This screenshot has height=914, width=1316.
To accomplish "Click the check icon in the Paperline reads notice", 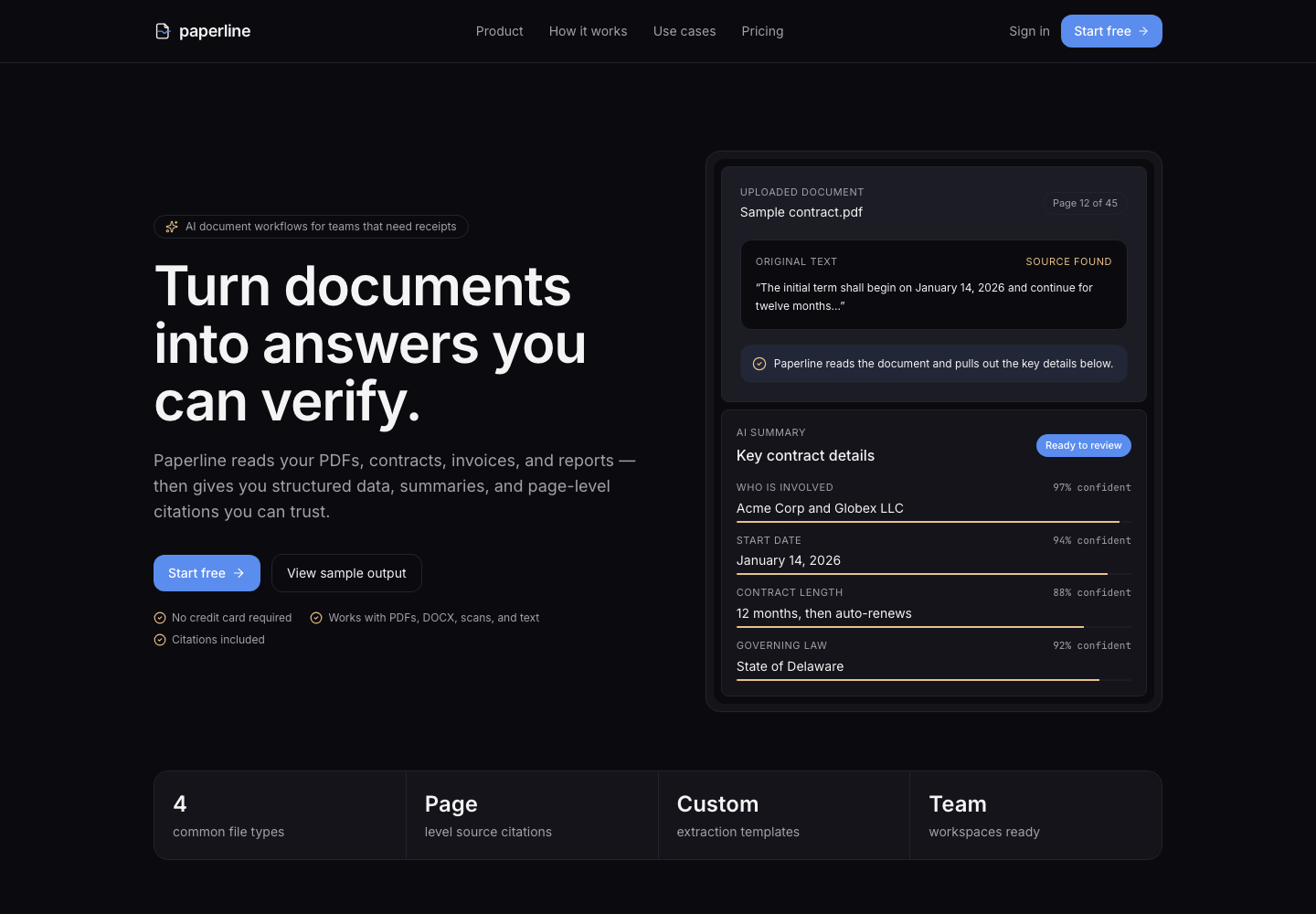I will [759, 364].
